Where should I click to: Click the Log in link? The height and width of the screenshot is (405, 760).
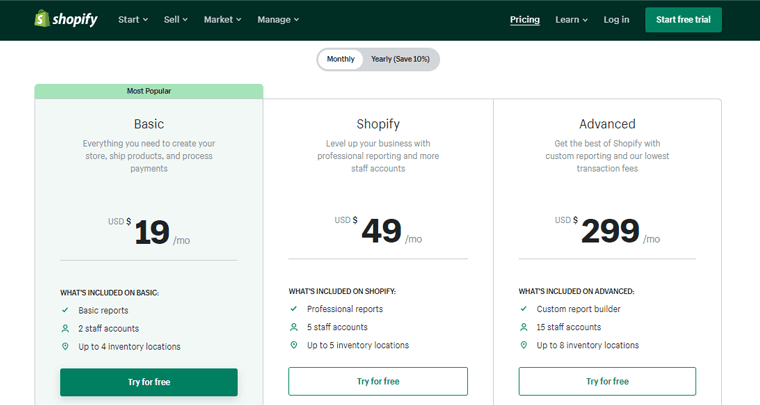click(616, 20)
